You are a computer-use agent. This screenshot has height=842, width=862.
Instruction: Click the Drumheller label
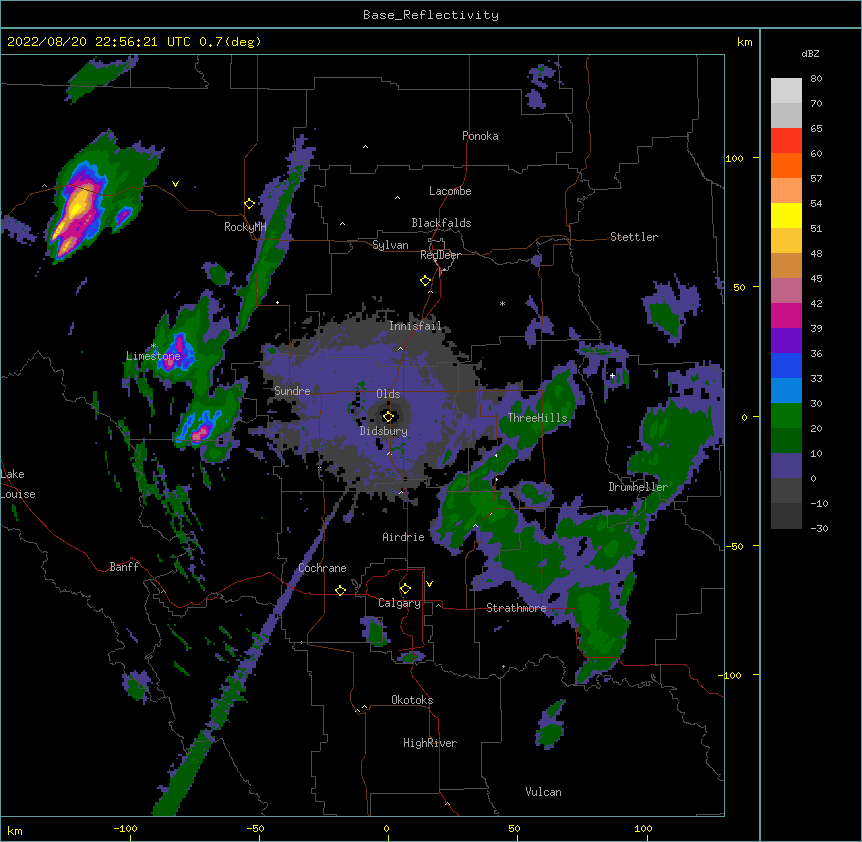pos(638,487)
